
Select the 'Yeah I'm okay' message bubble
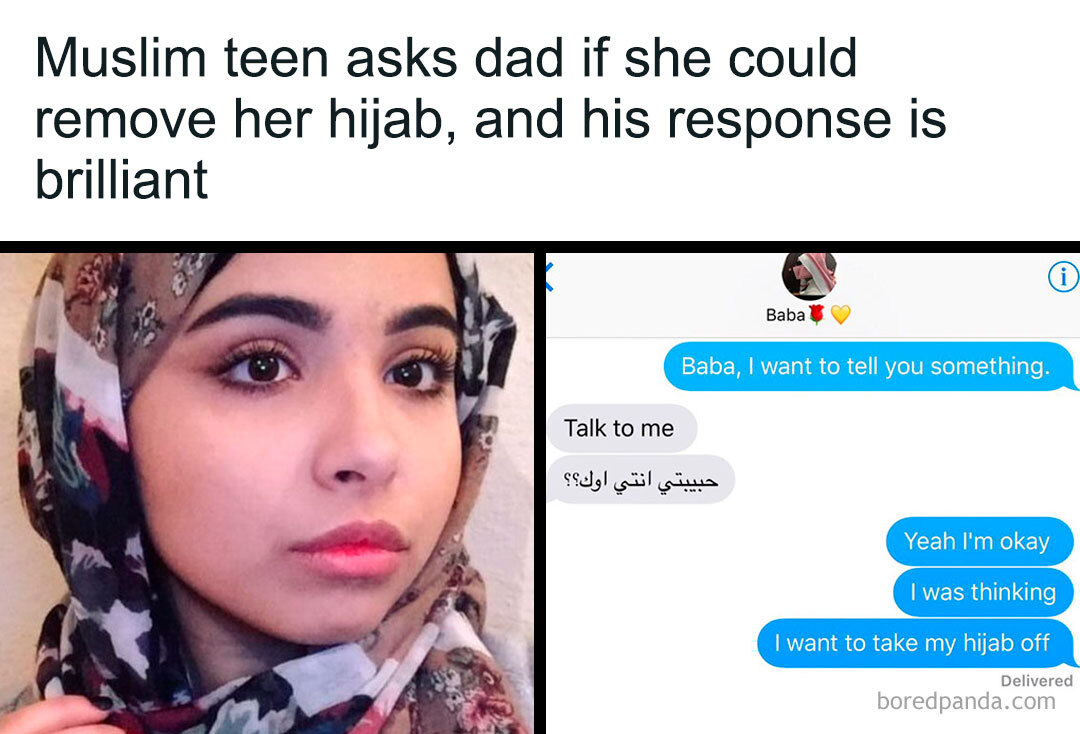[979, 541]
